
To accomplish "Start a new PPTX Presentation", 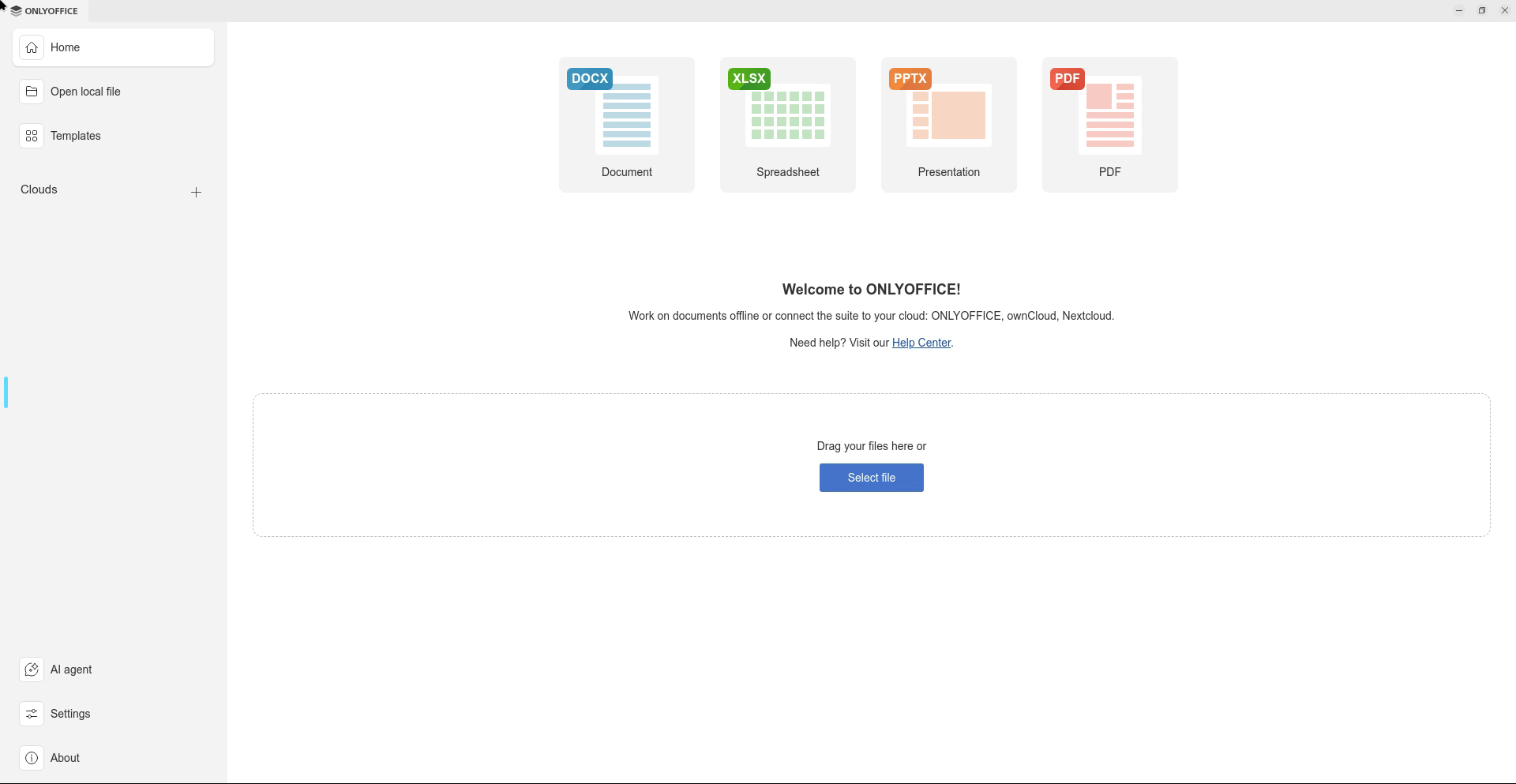I will coord(948,124).
